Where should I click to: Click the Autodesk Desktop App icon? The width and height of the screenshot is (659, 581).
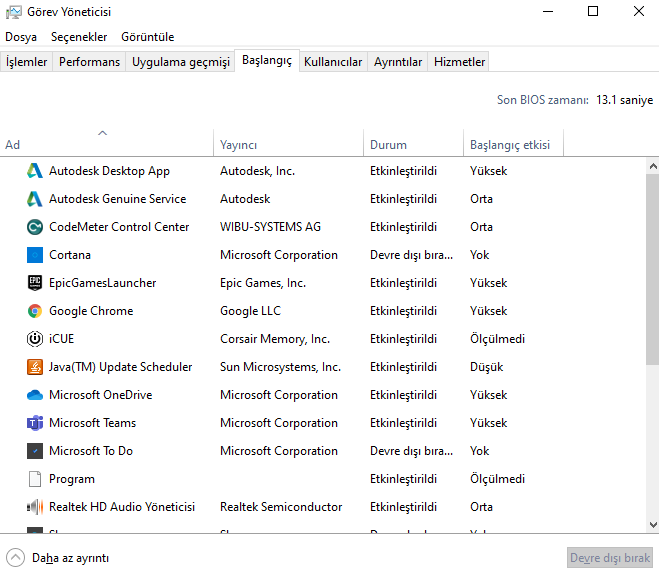pos(35,171)
